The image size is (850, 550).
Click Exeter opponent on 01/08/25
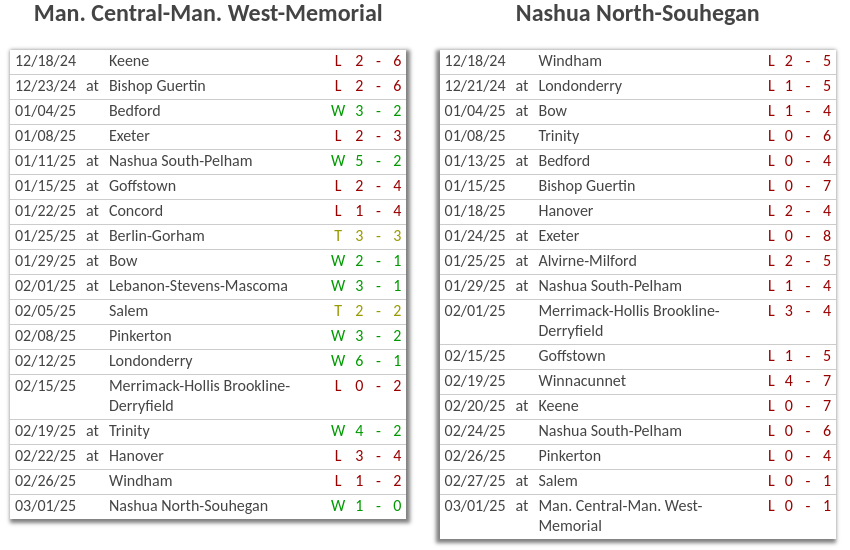pos(129,136)
